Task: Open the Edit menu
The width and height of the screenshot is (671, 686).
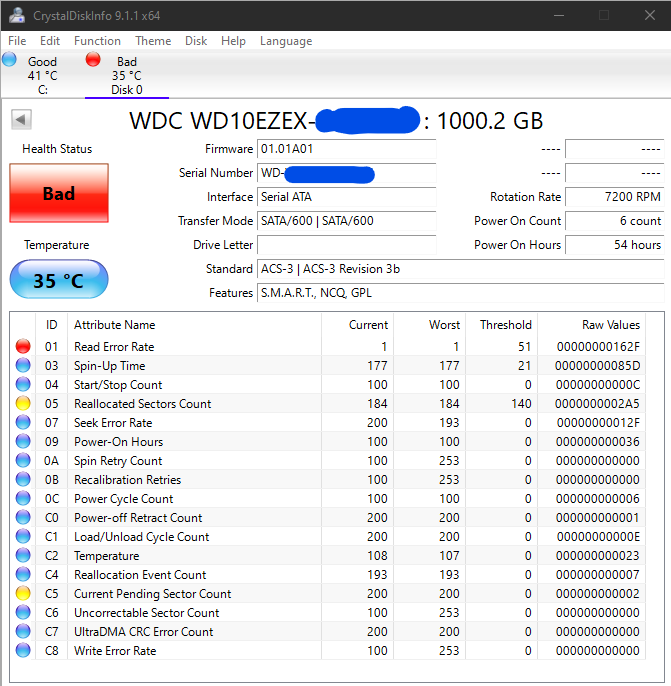Action: tap(50, 41)
